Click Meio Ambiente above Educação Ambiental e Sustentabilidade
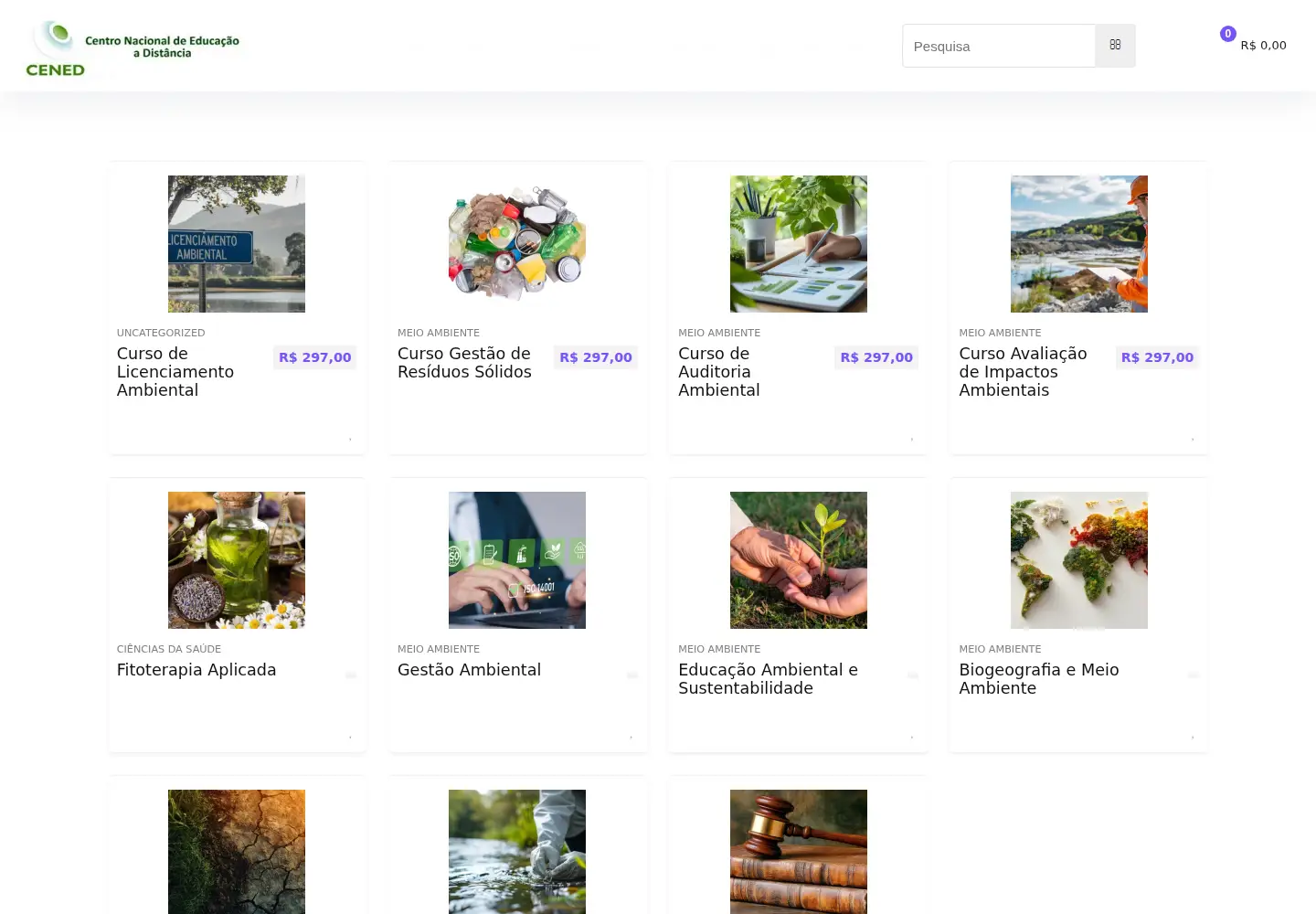 coord(719,649)
